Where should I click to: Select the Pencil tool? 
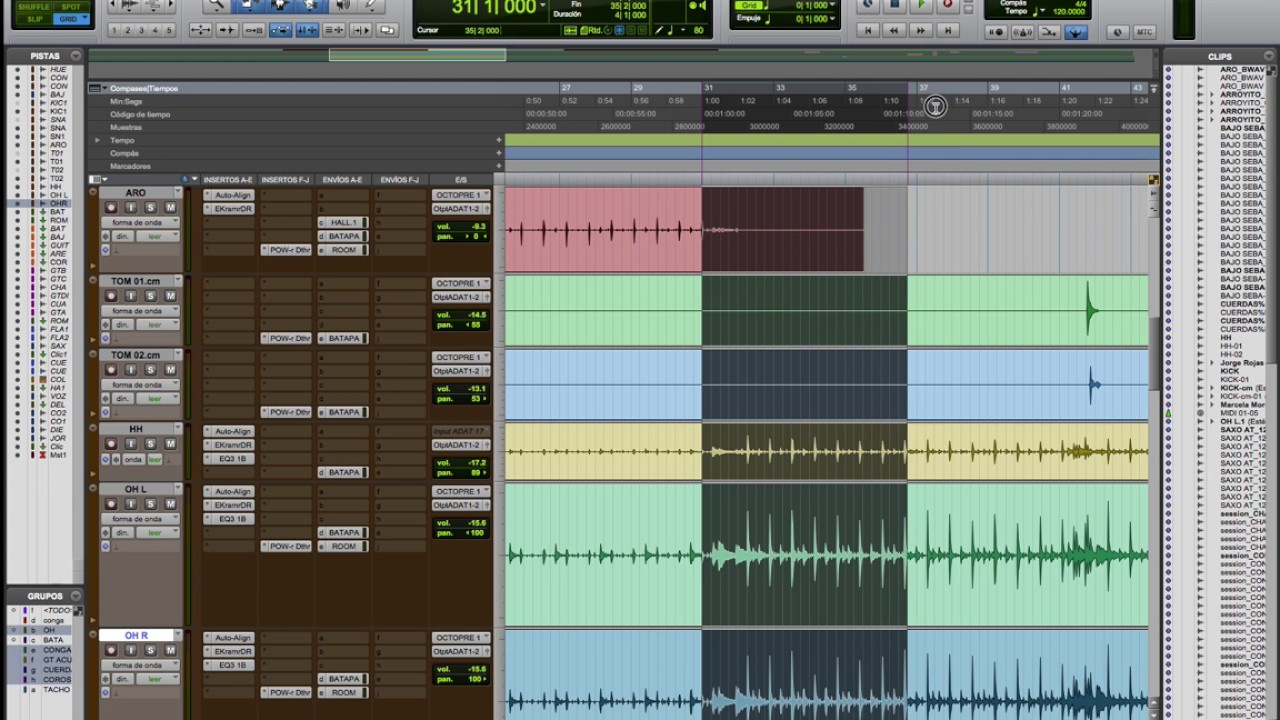click(x=372, y=6)
